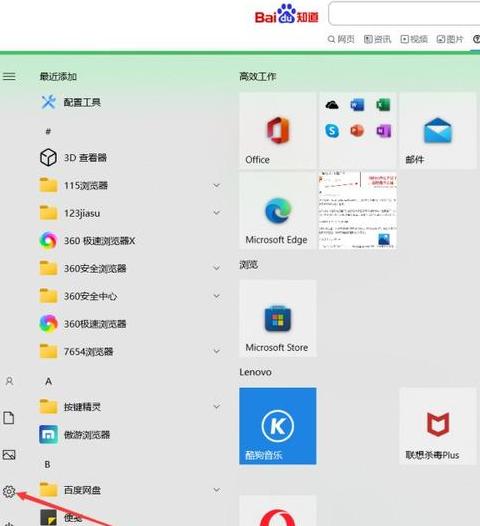Image resolution: width=480 pixels, height=526 pixels.
Task: Click the Baidu search input field
Action: [x=404, y=13]
